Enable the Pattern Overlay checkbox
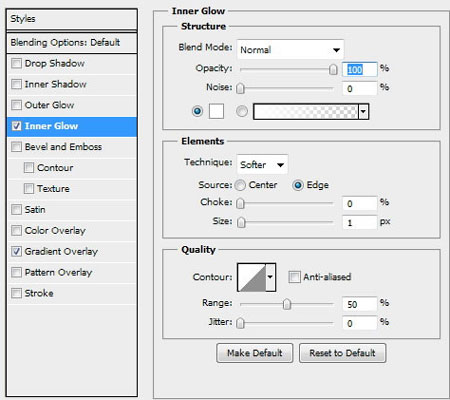Screen dimensions: 450x400 tap(16, 272)
